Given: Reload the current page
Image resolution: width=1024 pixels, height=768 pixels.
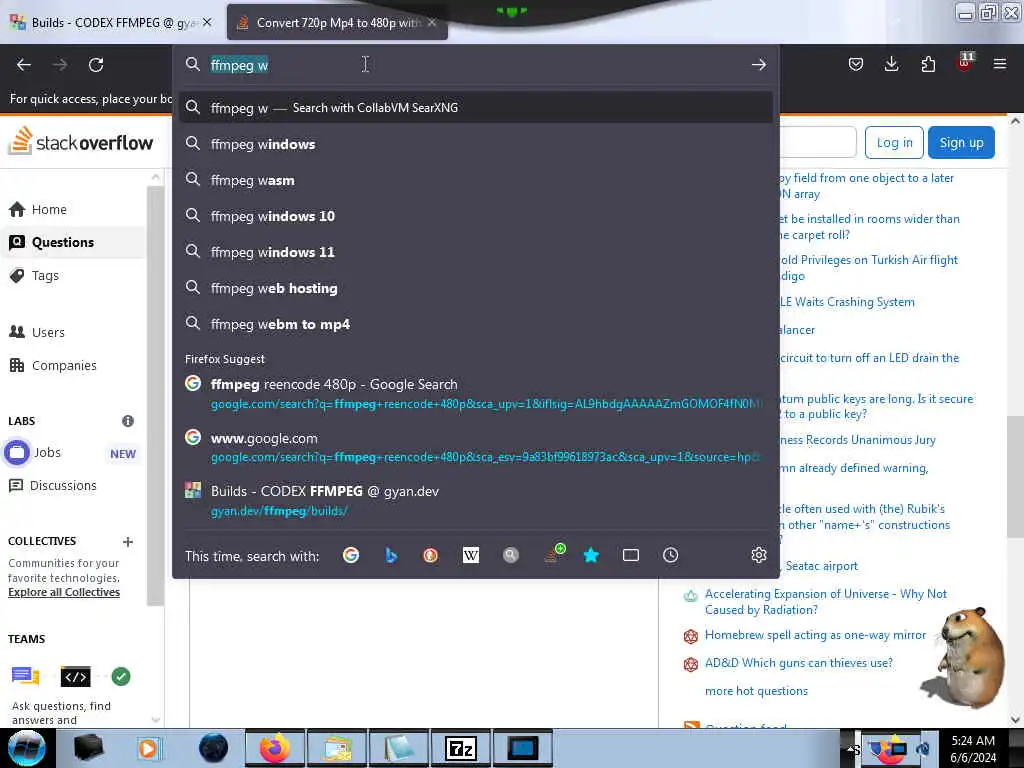Looking at the screenshot, I should 96,65.
